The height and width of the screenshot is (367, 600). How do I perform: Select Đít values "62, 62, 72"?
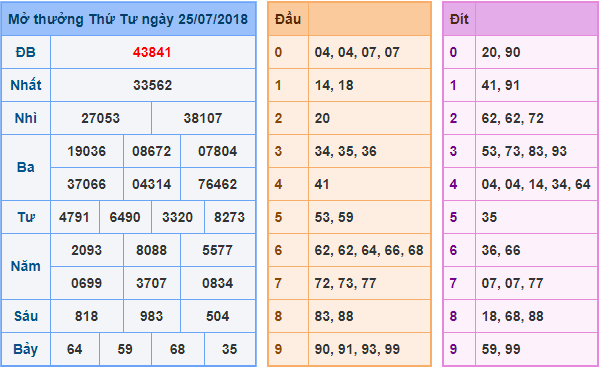(x=512, y=118)
